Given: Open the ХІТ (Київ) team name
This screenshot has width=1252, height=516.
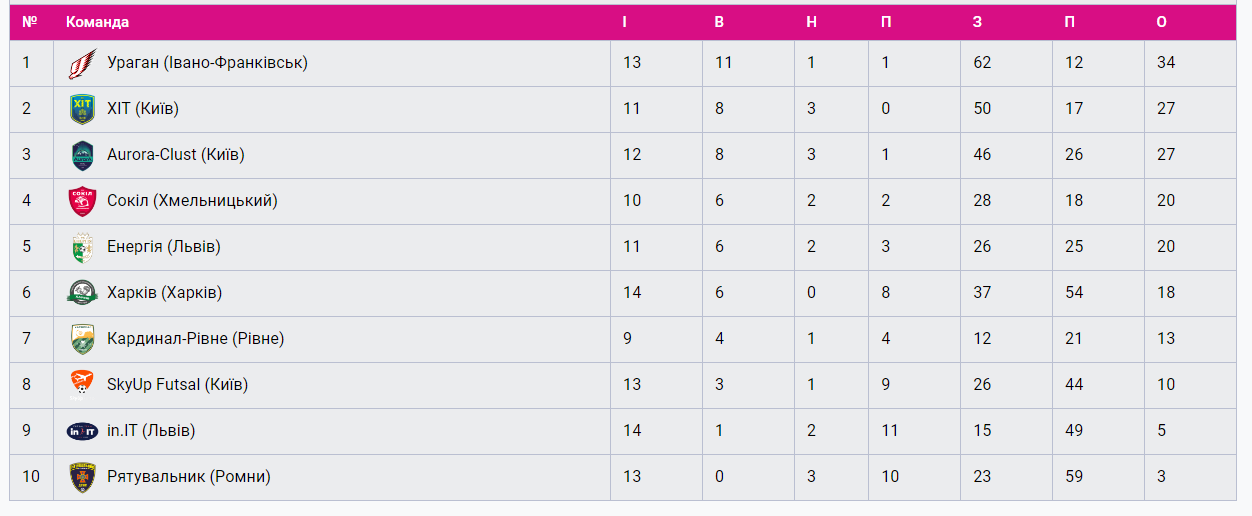Looking at the screenshot, I should tap(143, 109).
